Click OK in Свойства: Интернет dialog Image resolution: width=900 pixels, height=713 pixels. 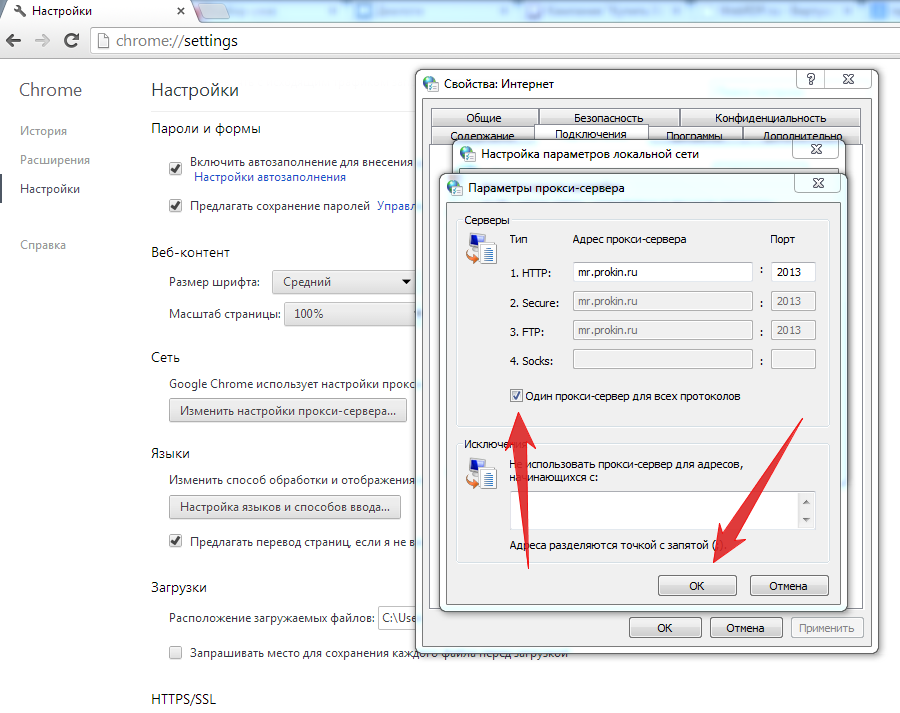tap(665, 627)
